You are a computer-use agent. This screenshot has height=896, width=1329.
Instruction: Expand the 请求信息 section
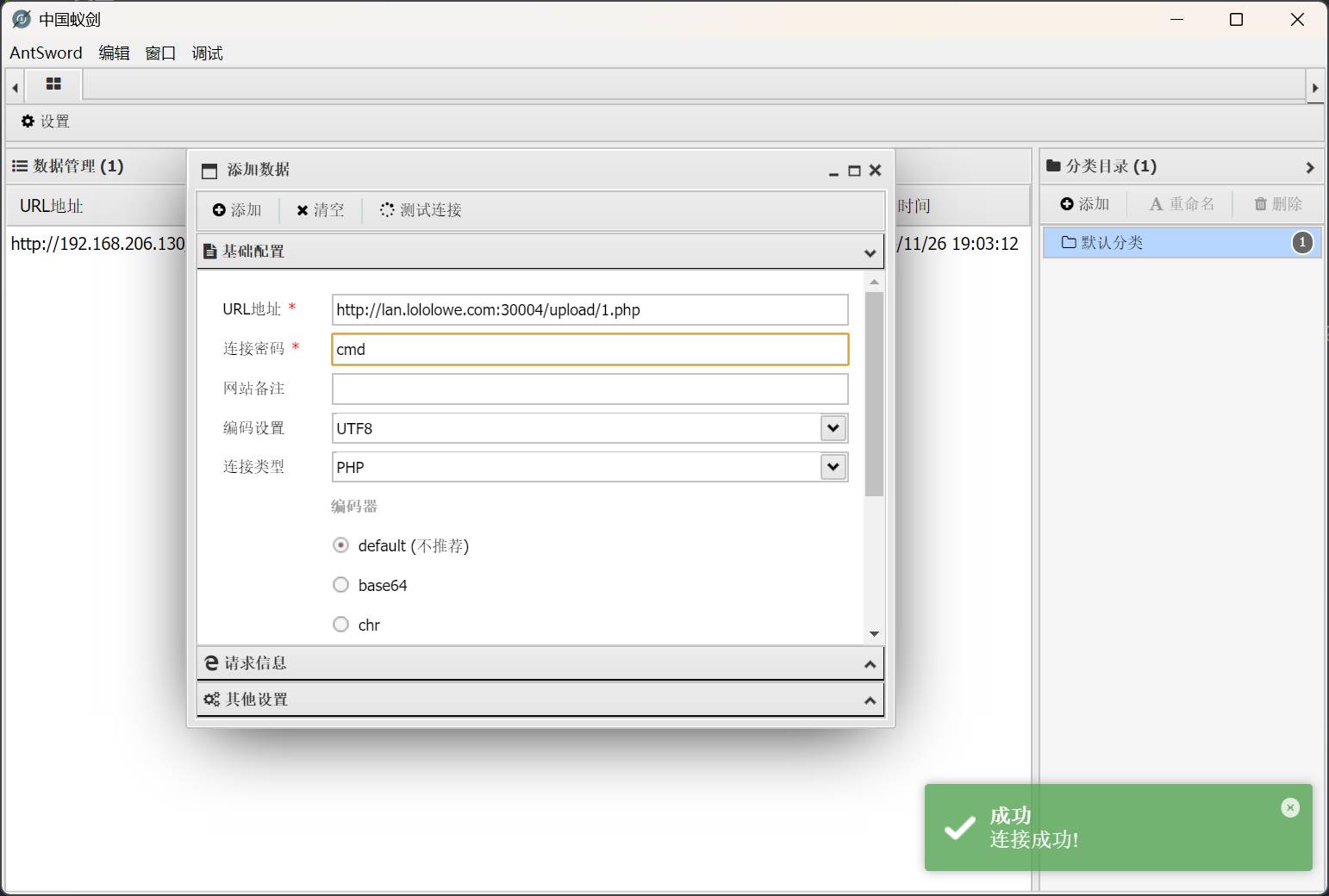click(x=540, y=663)
